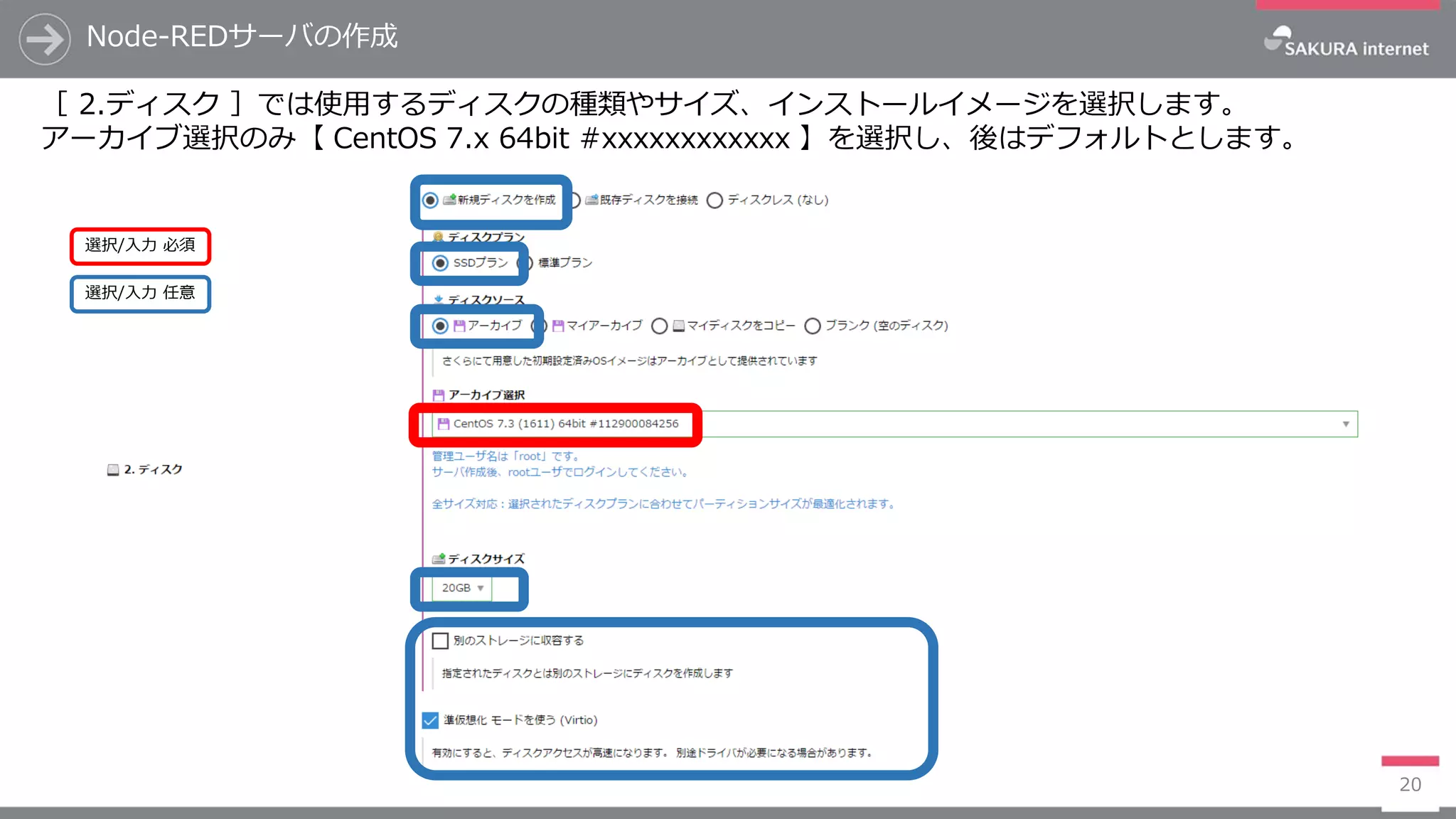
Task: Click the サーバ作成後、rootユーザでログイン note
Action: point(560,472)
